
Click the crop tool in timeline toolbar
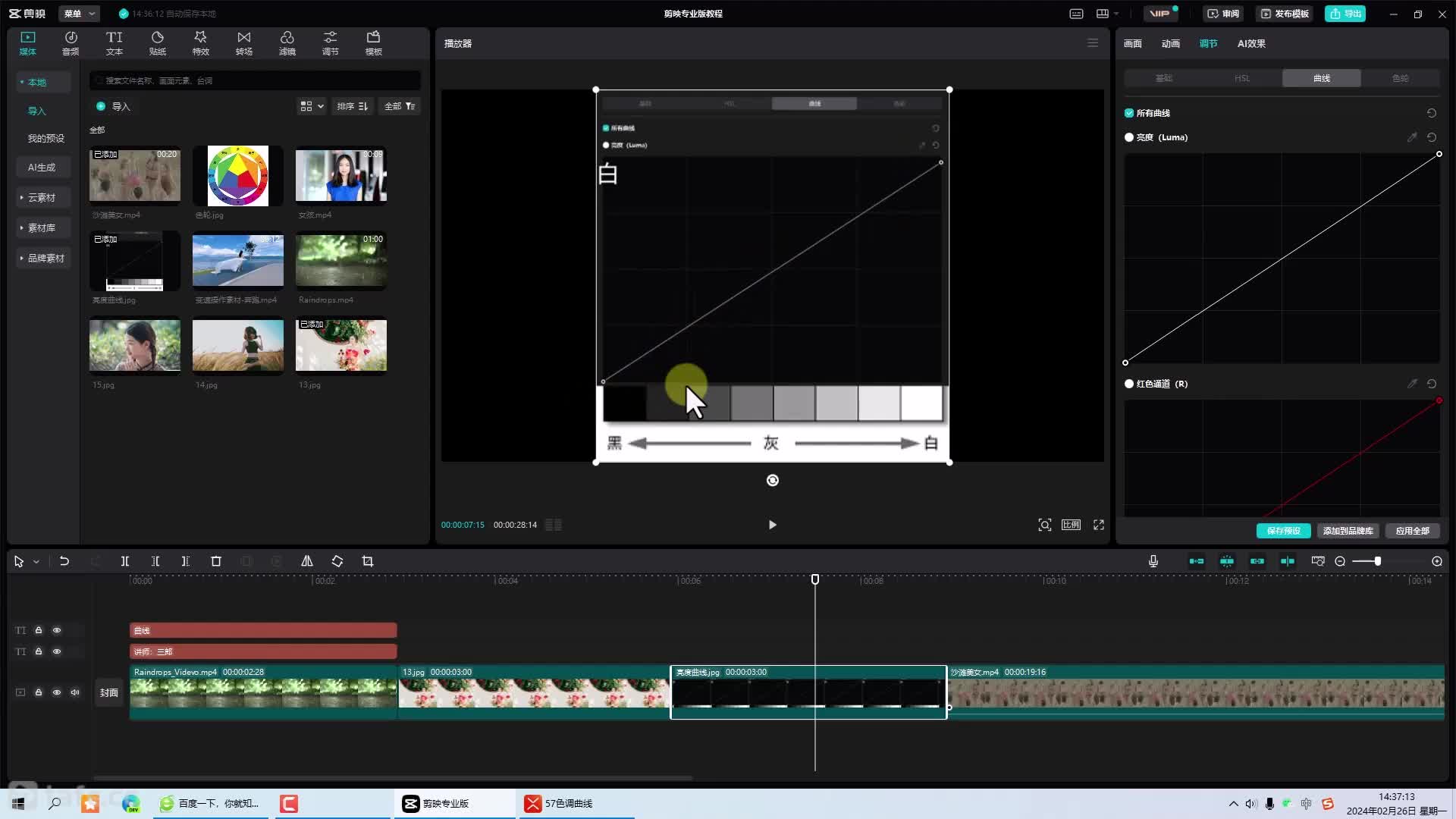point(368,561)
